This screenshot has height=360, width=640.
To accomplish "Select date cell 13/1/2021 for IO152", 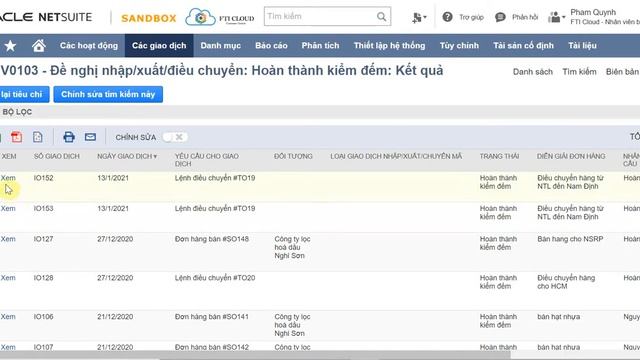I will pyautogui.click(x=113, y=178).
